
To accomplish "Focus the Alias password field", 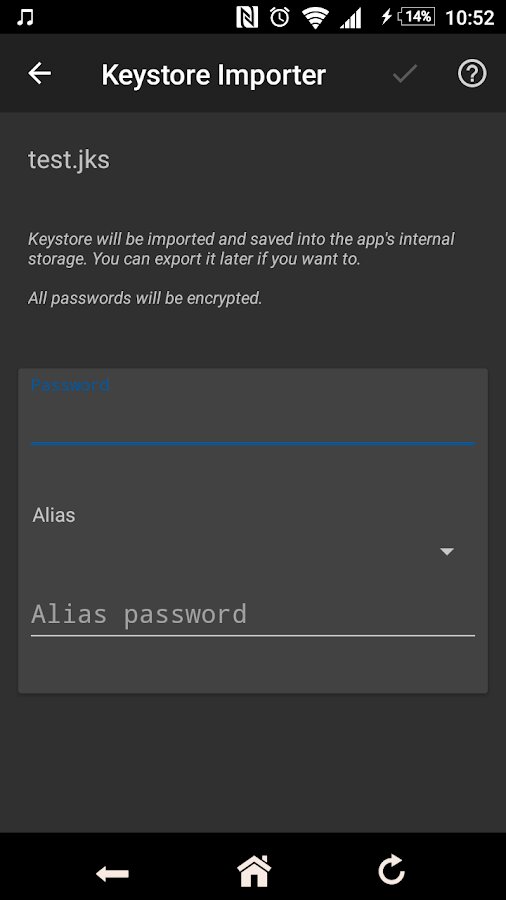I will click(252, 614).
